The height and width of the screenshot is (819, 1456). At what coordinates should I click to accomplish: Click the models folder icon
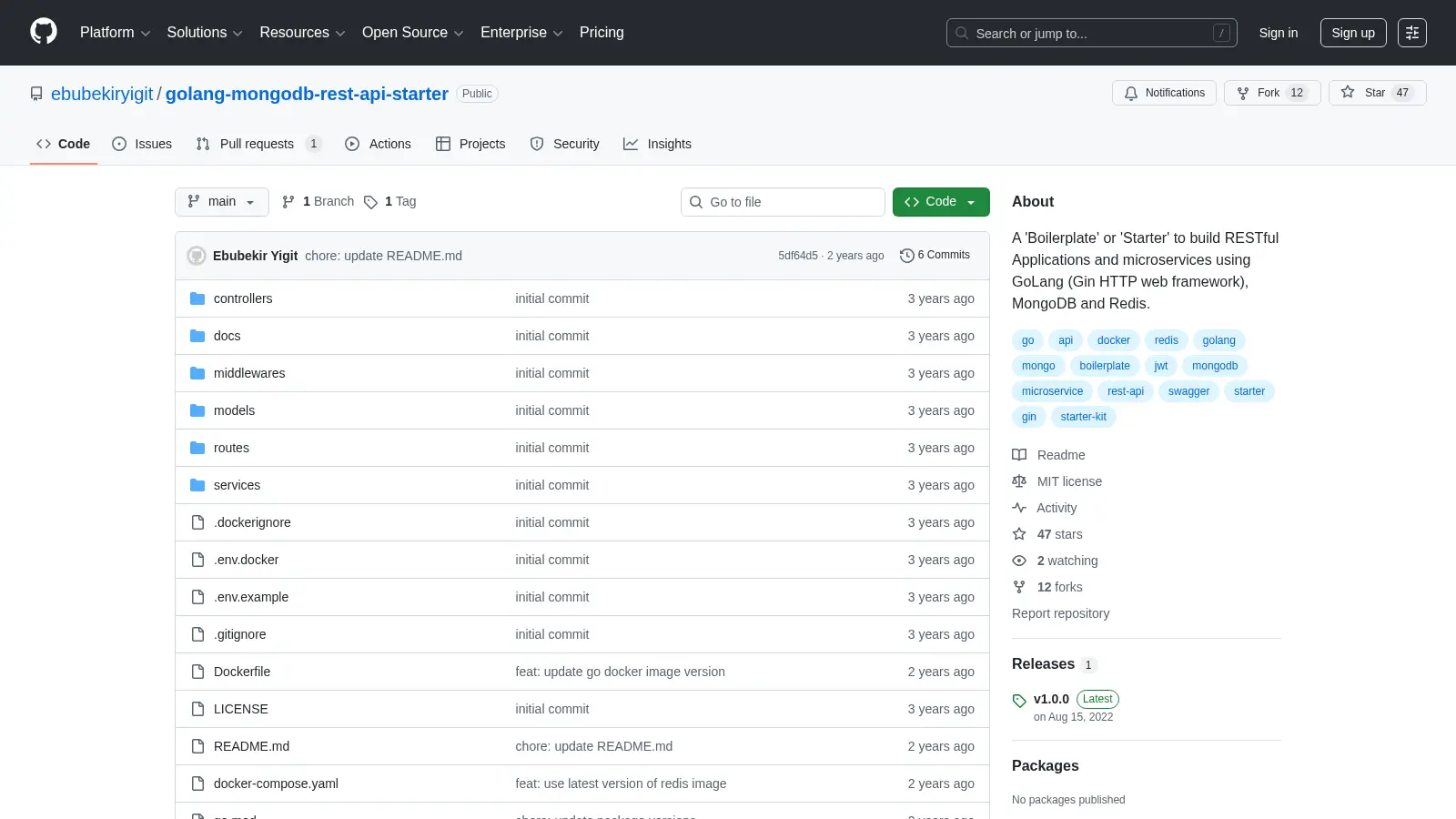197,410
